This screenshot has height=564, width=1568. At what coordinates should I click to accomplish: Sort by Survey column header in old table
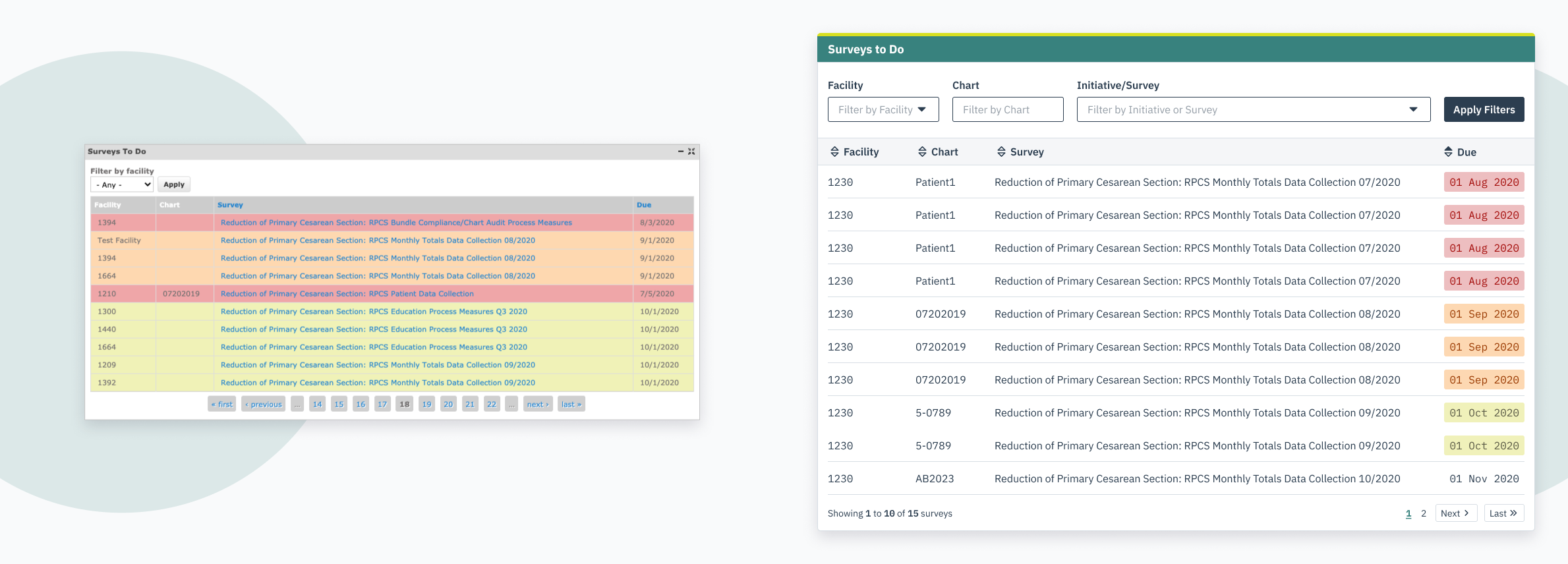point(230,205)
